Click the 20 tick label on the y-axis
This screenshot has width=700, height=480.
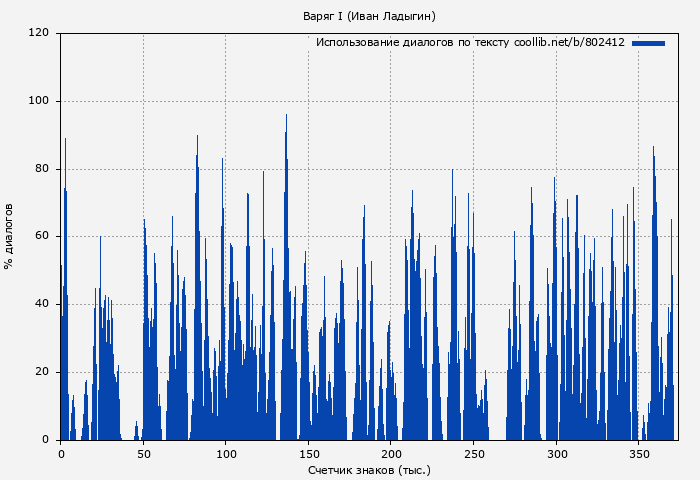click(x=42, y=372)
